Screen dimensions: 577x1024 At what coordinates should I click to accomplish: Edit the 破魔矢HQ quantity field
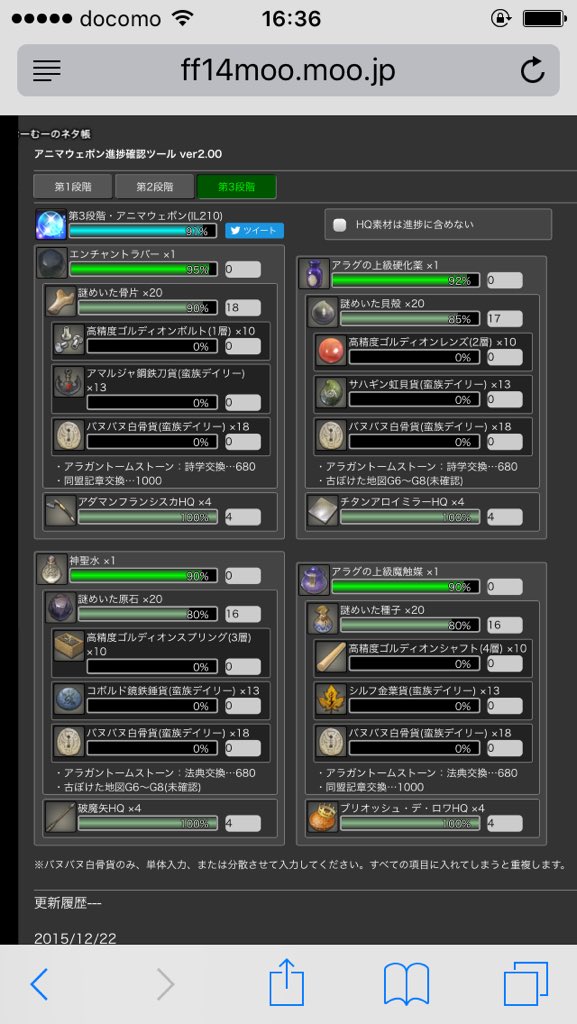pyautogui.click(x=243, y=823)
